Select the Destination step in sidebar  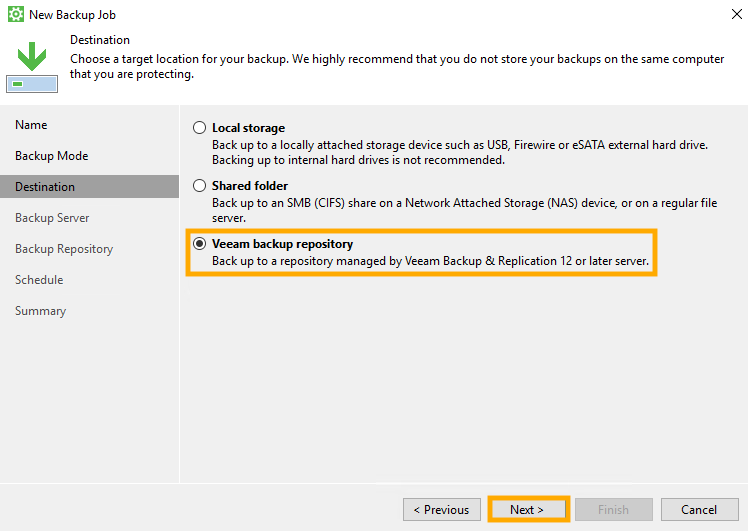[45, 187]
